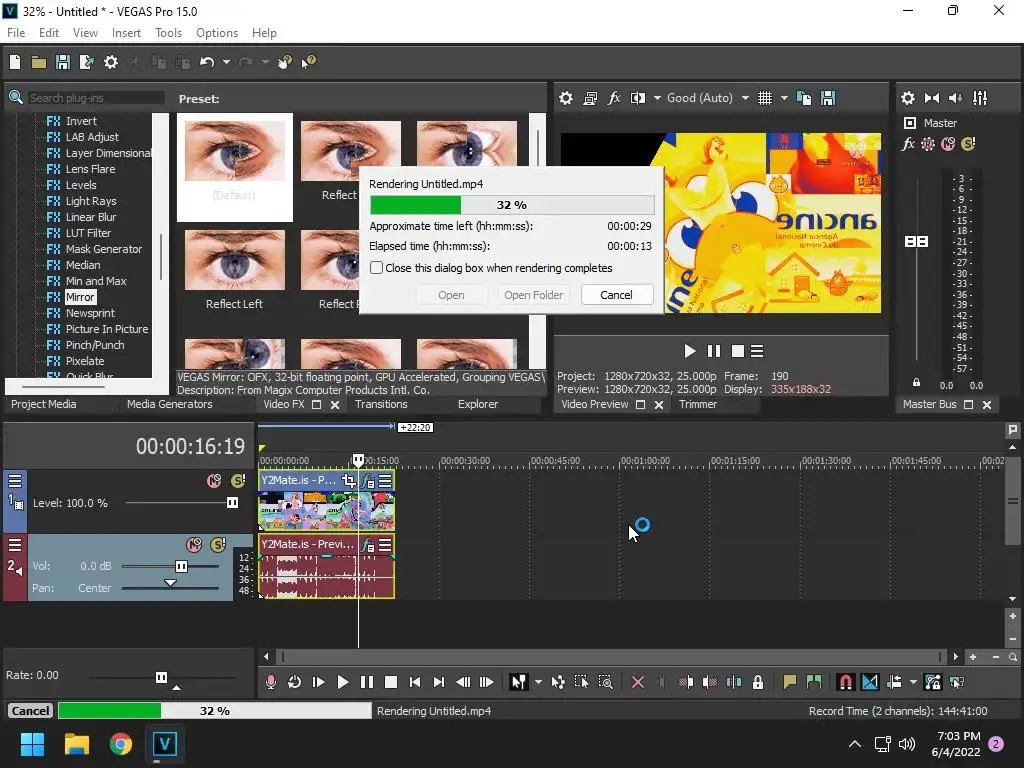This screenshot has width=1024, height=768.
Task: Click the magnet snapping icon
Action: (x=845, y=682)
